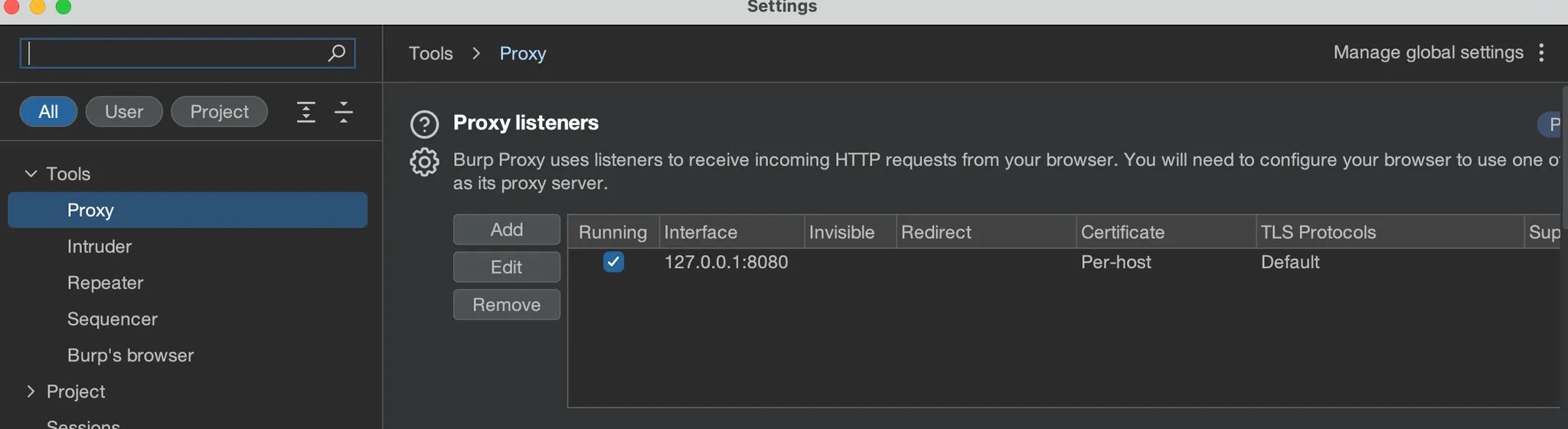Click the expand all sections icon
Image resolution: width=1568 pixels, height=429 pixels.
[305, 112]
